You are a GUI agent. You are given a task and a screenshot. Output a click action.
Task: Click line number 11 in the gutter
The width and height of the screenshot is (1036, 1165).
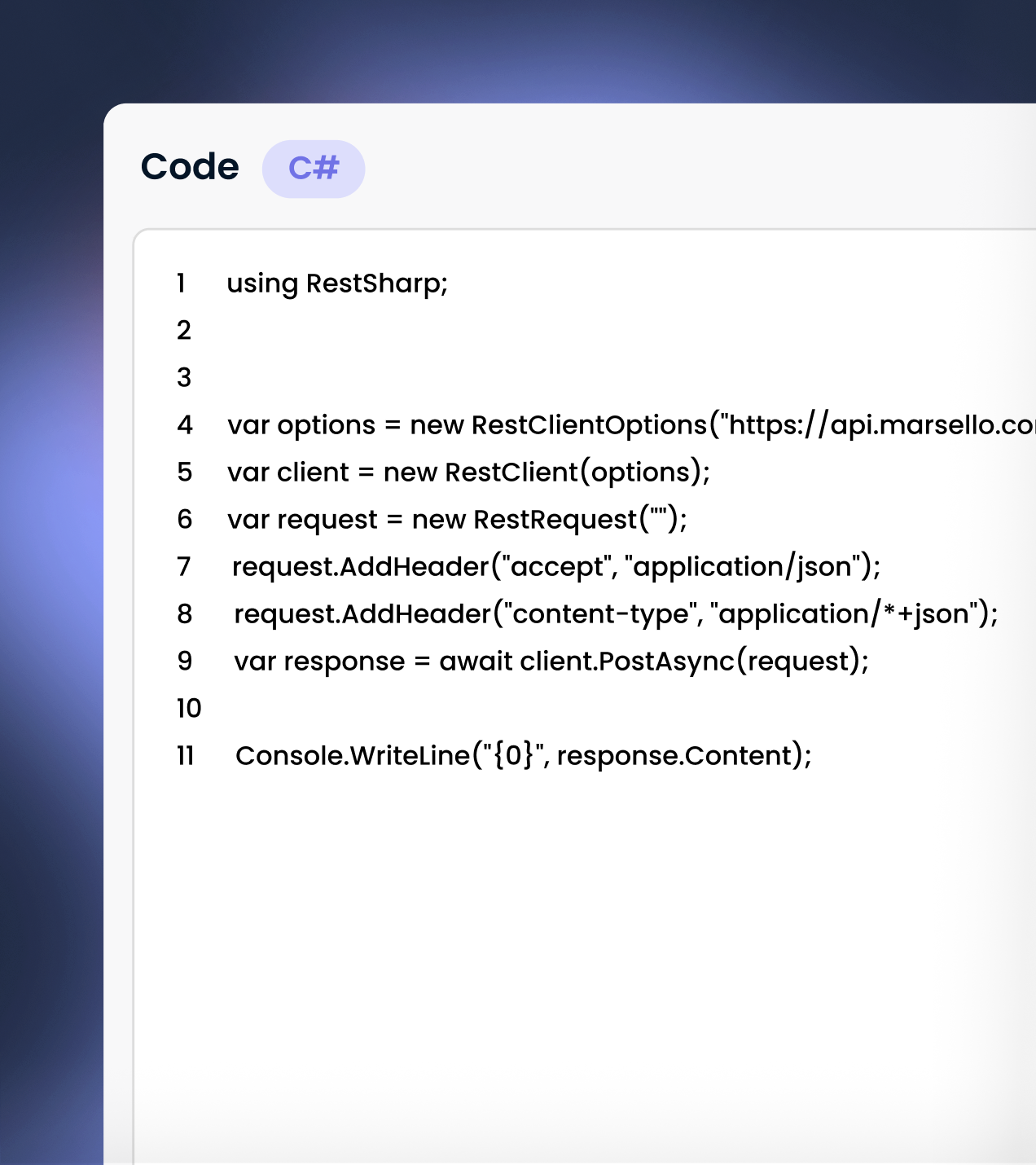pyautogui.click(x=185, y=755)
